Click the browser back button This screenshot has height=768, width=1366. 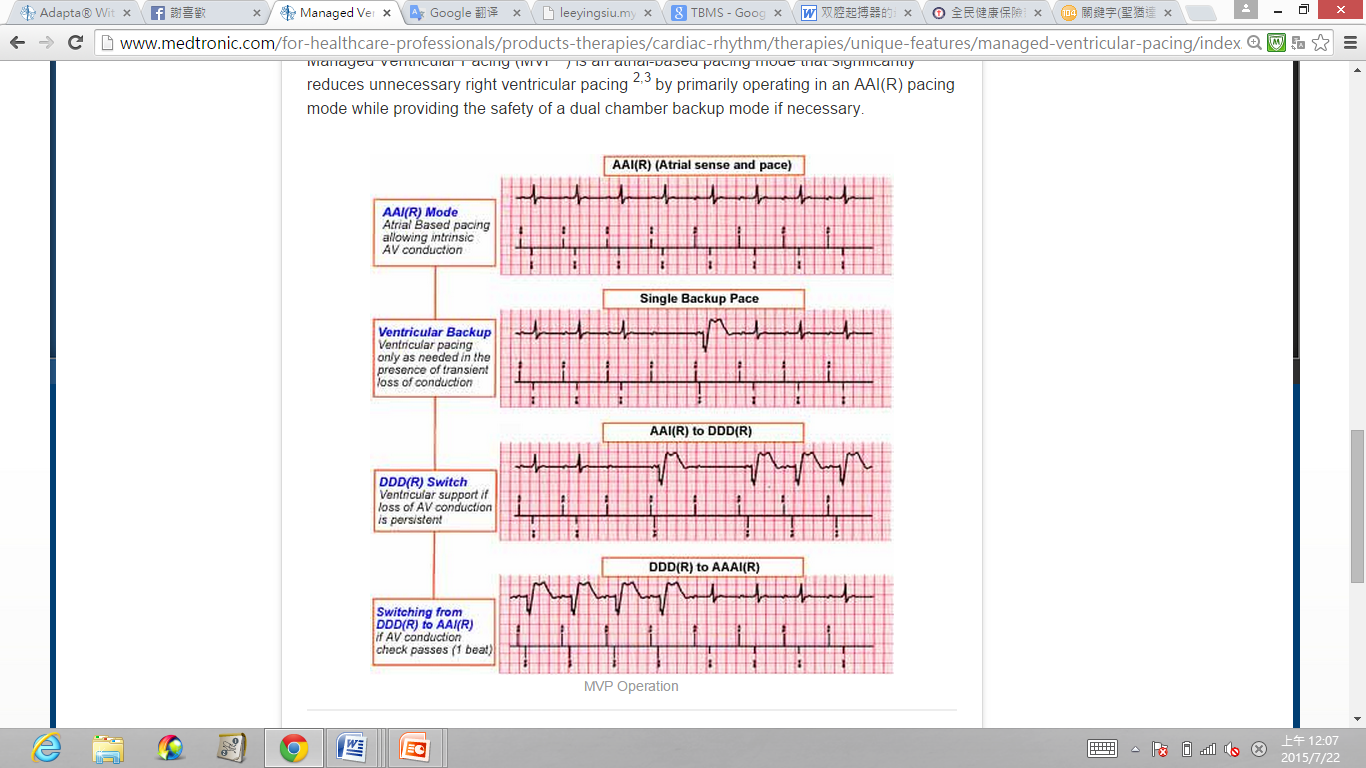(x=17, y=43)
